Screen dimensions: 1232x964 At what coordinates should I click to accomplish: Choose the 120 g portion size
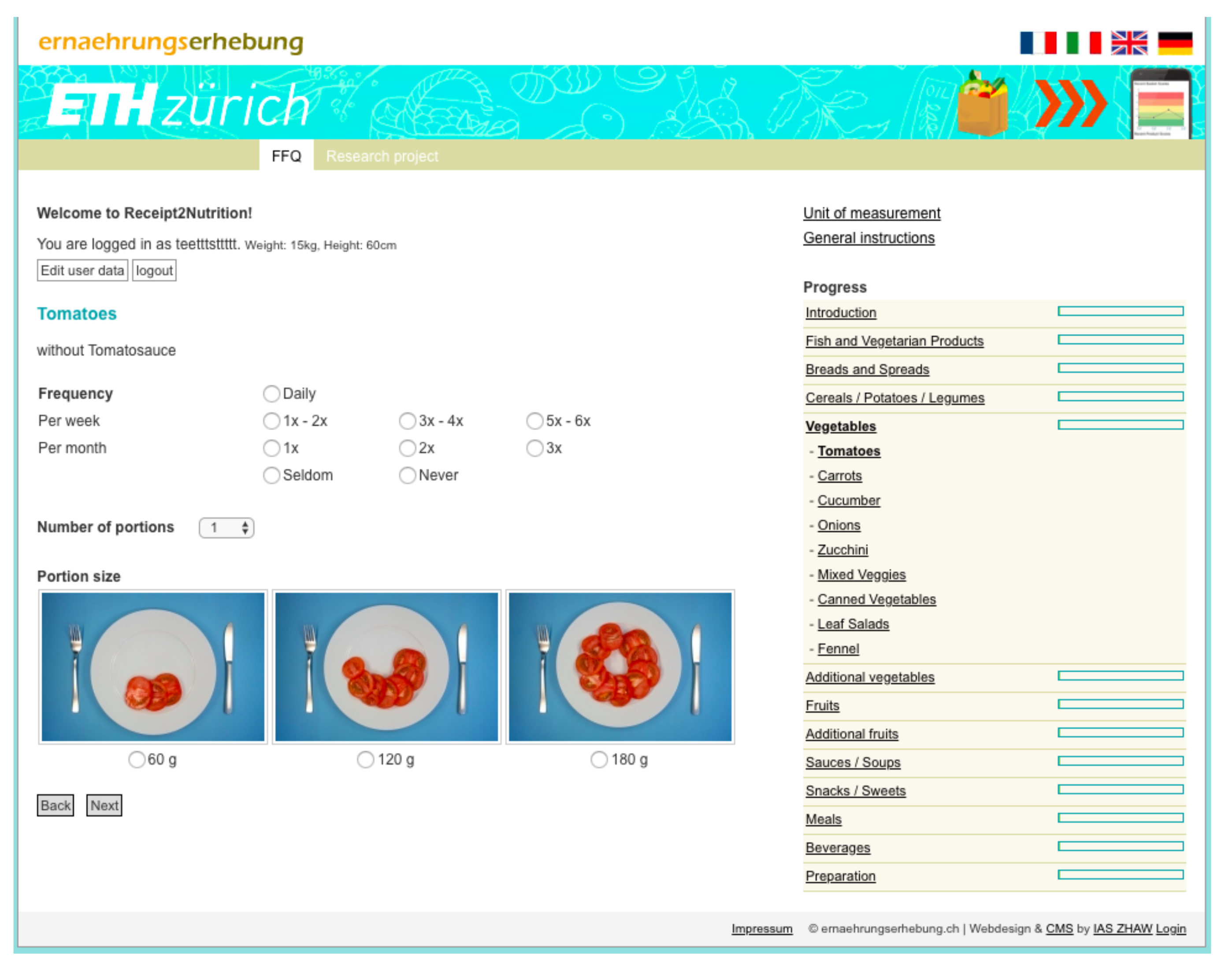pyautogui.click(x=366, y=759)
